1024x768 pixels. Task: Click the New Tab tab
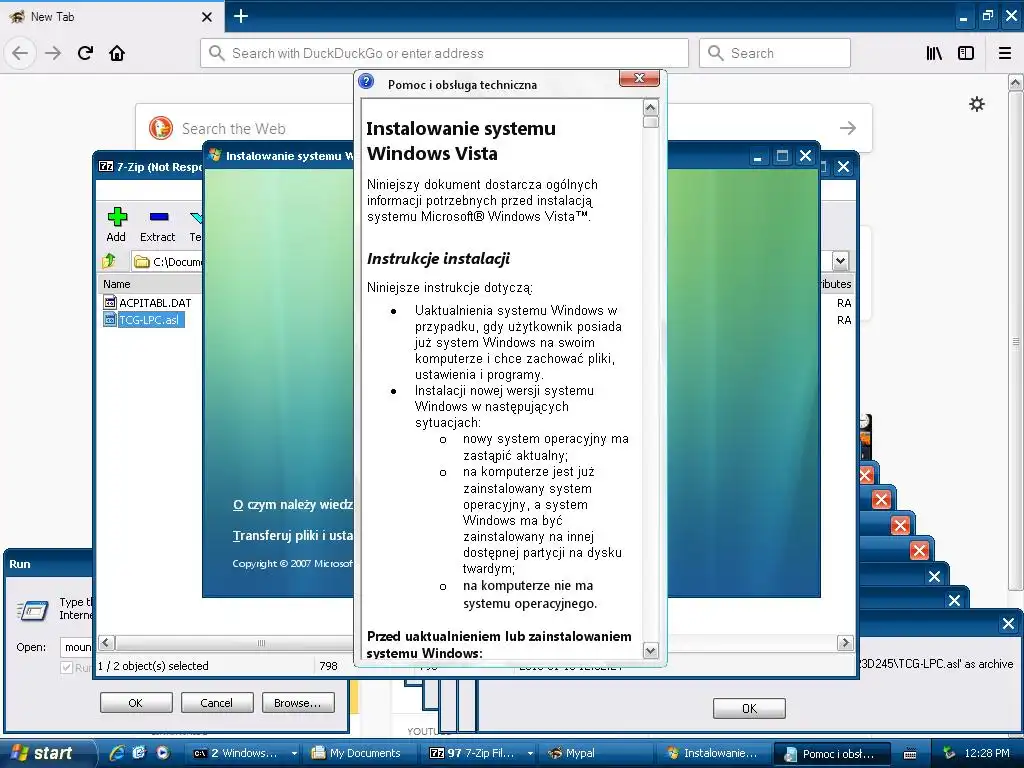click(x=110, y=17)
